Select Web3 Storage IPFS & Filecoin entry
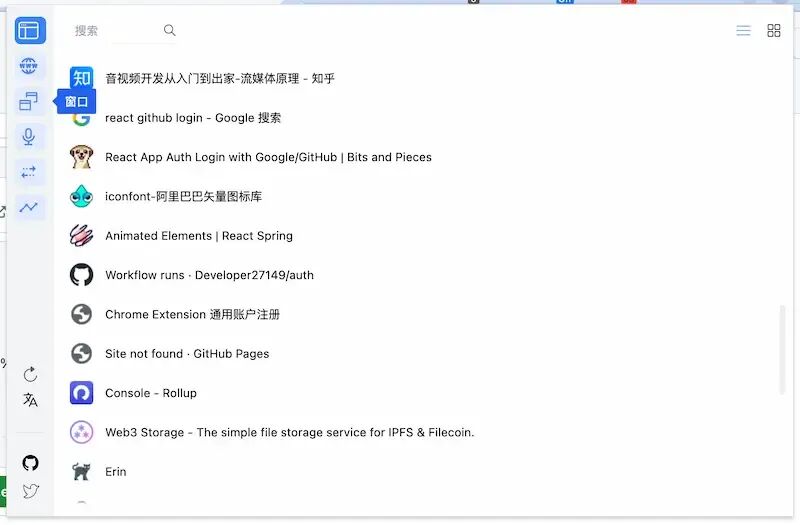The image size is (800, 525). point(290,432)
